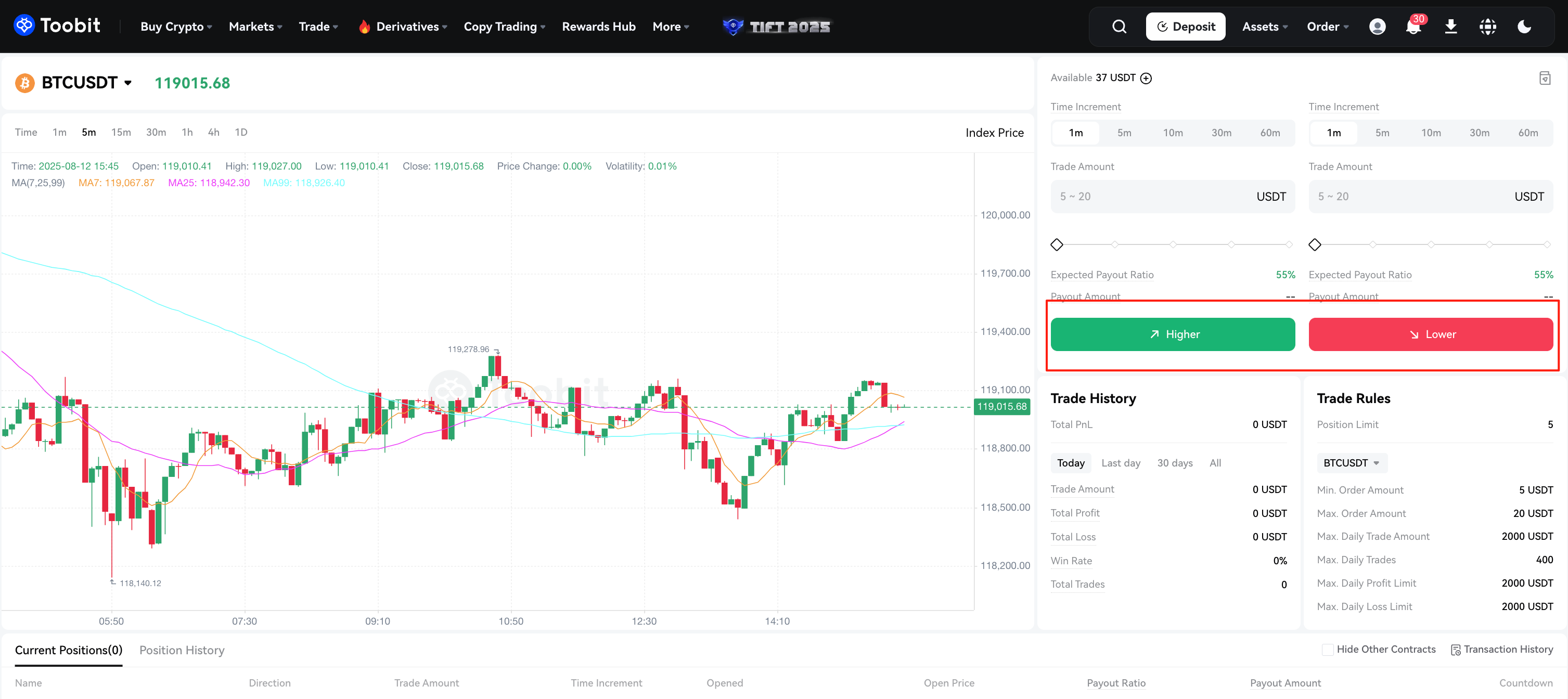1568x699 pixels.
Task: Open Transaction History link
Action: click(1501, 649)
